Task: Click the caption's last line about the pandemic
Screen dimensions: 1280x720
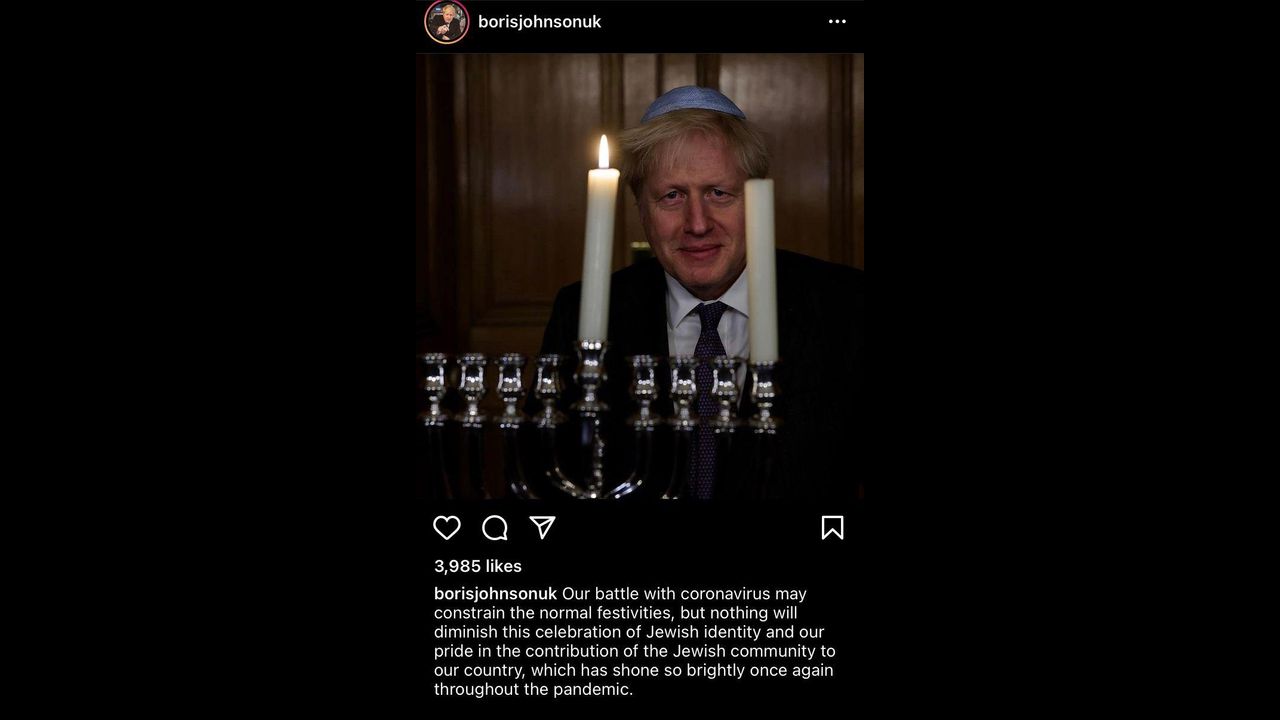Action: click(533, 689)
